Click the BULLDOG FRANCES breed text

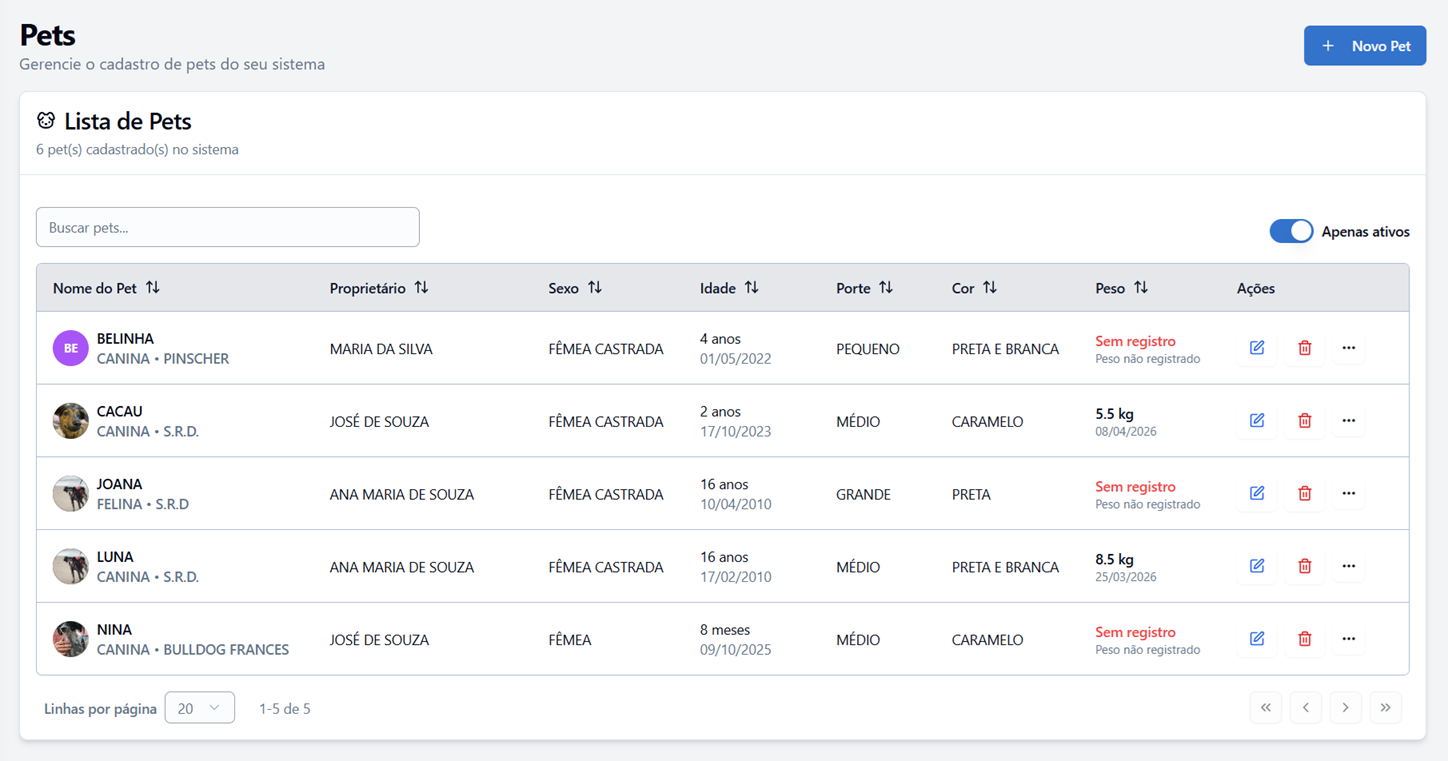pyautogui.click(x=226, y=650)
